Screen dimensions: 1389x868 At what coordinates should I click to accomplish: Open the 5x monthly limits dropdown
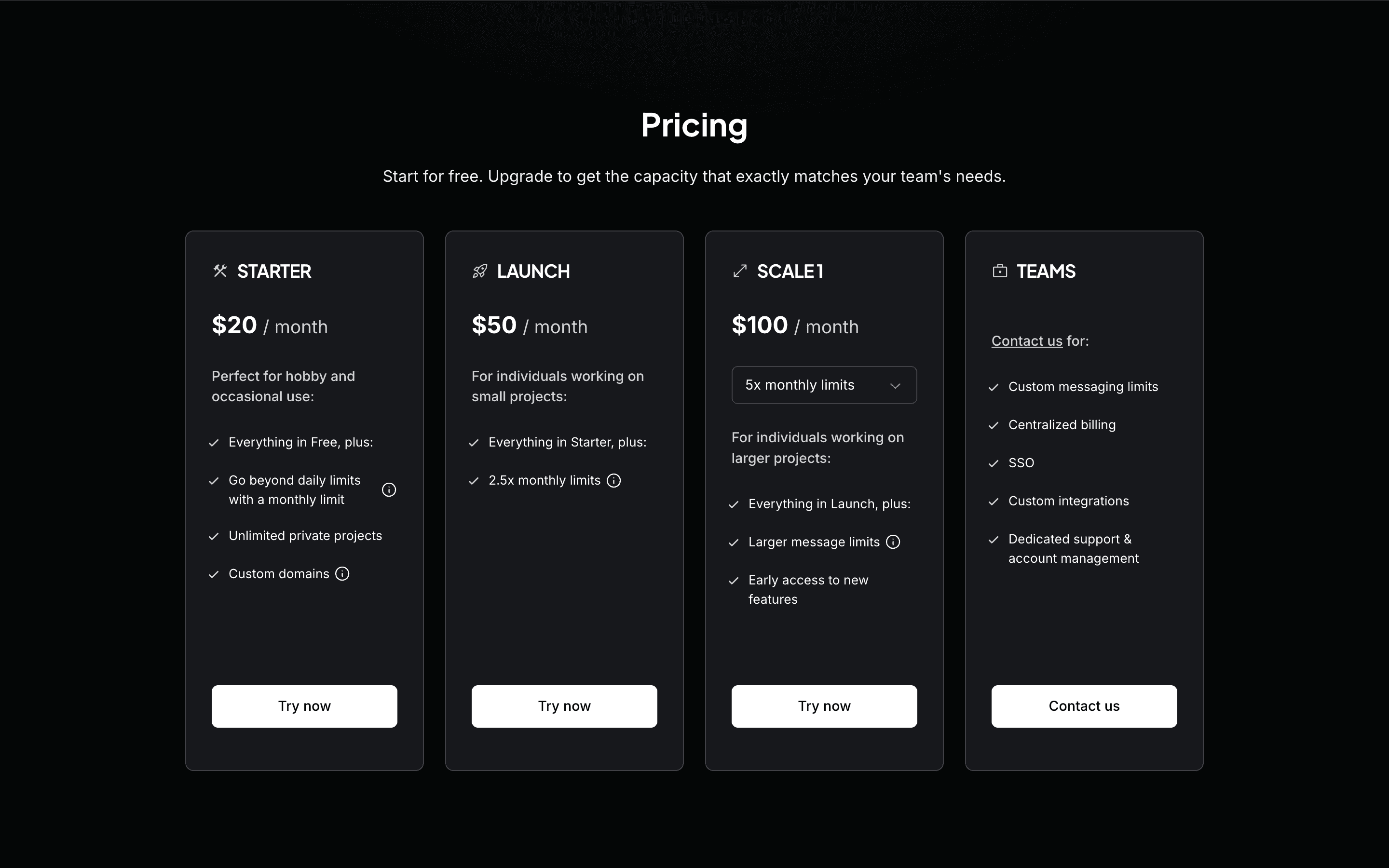(824, 385)
